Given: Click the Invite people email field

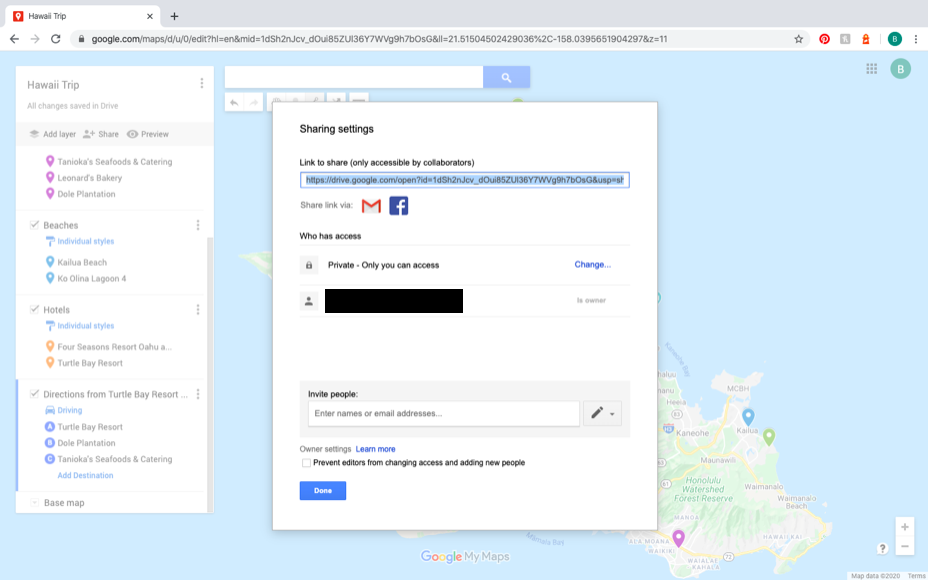Looking at the screenshot, I should 444,413.
